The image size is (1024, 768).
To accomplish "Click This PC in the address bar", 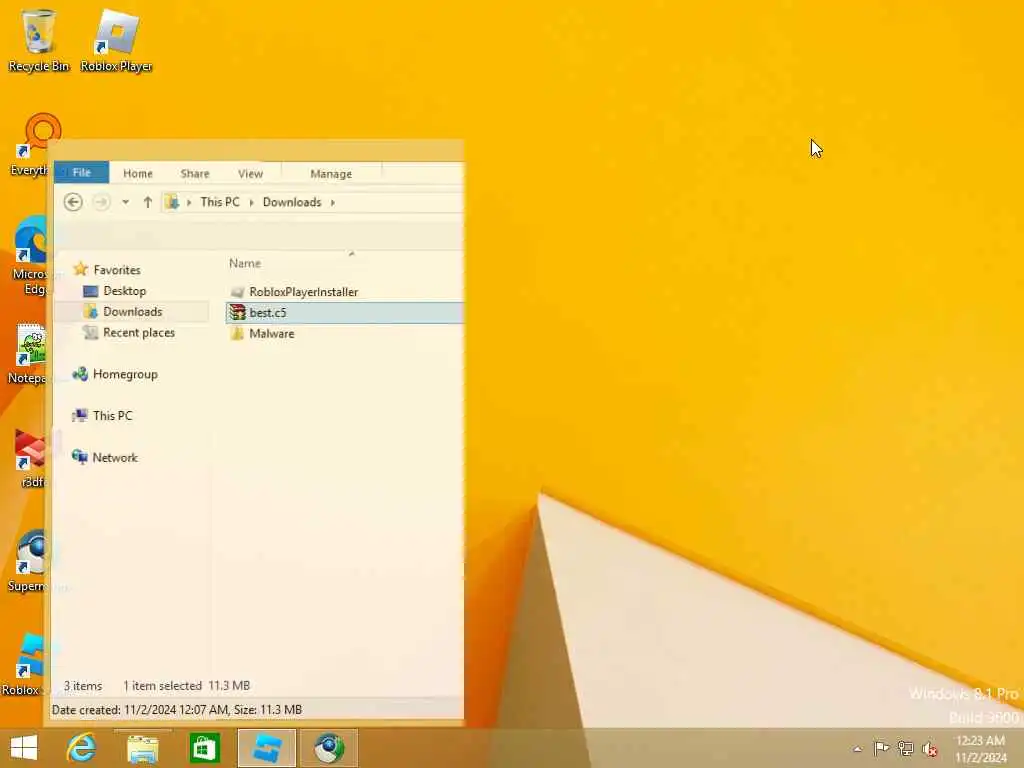I will pos(220,202).
